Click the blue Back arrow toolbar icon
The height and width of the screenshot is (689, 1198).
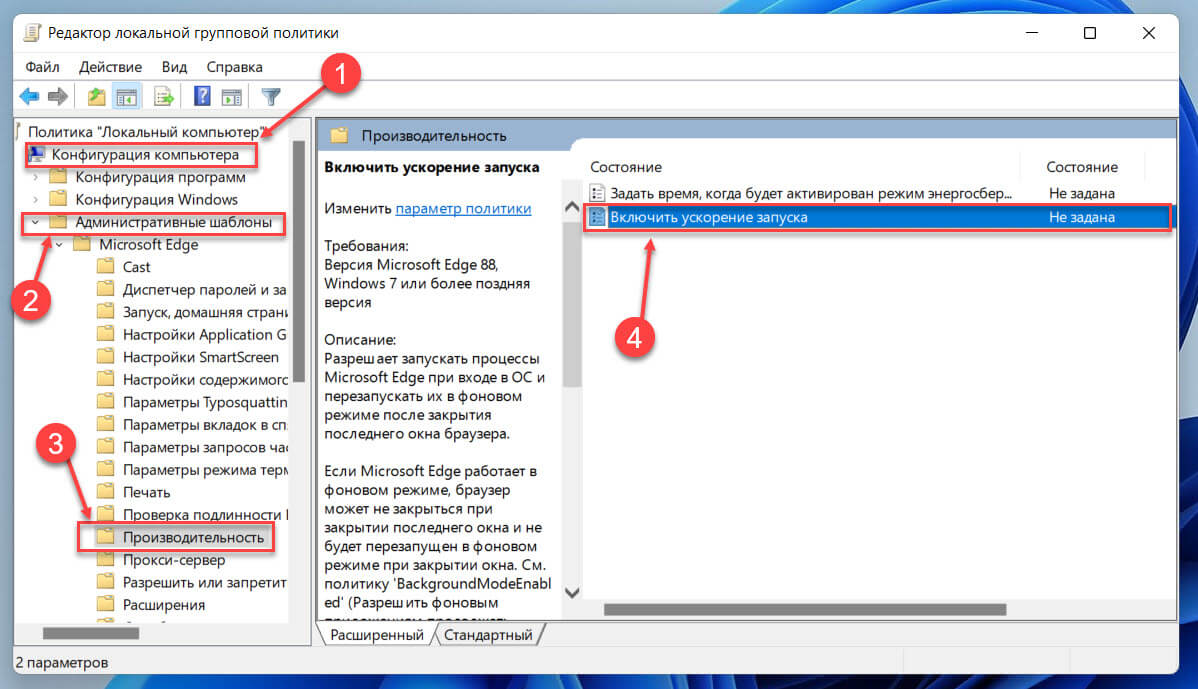(x=29, y=97)
